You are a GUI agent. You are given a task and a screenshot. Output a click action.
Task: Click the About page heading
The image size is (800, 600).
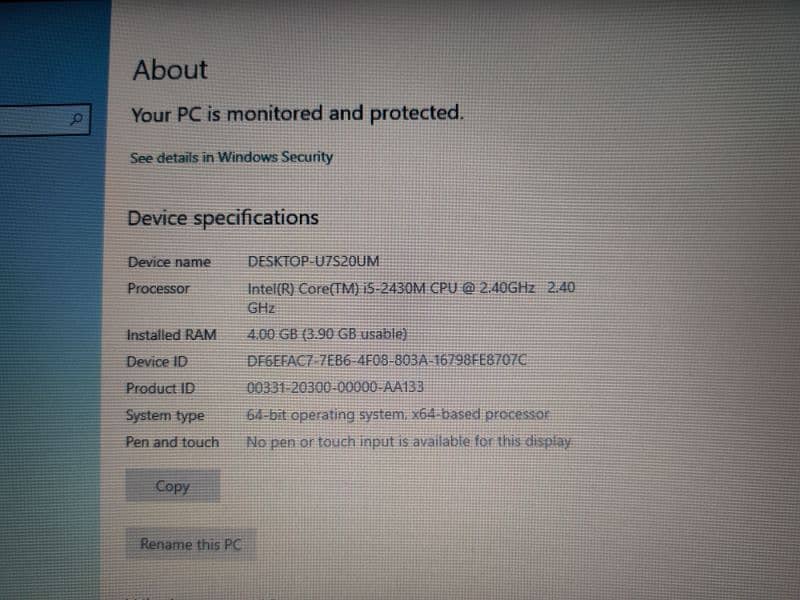tap(170, 70)
